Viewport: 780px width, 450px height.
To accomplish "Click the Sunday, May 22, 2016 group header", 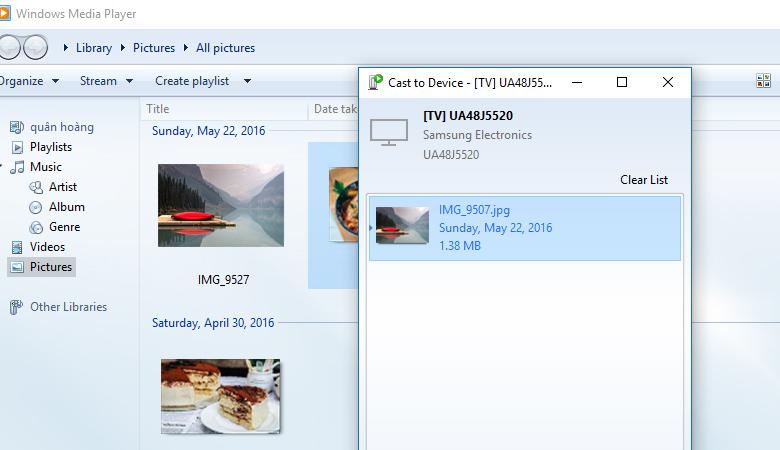I will click(x=208, y=131).
